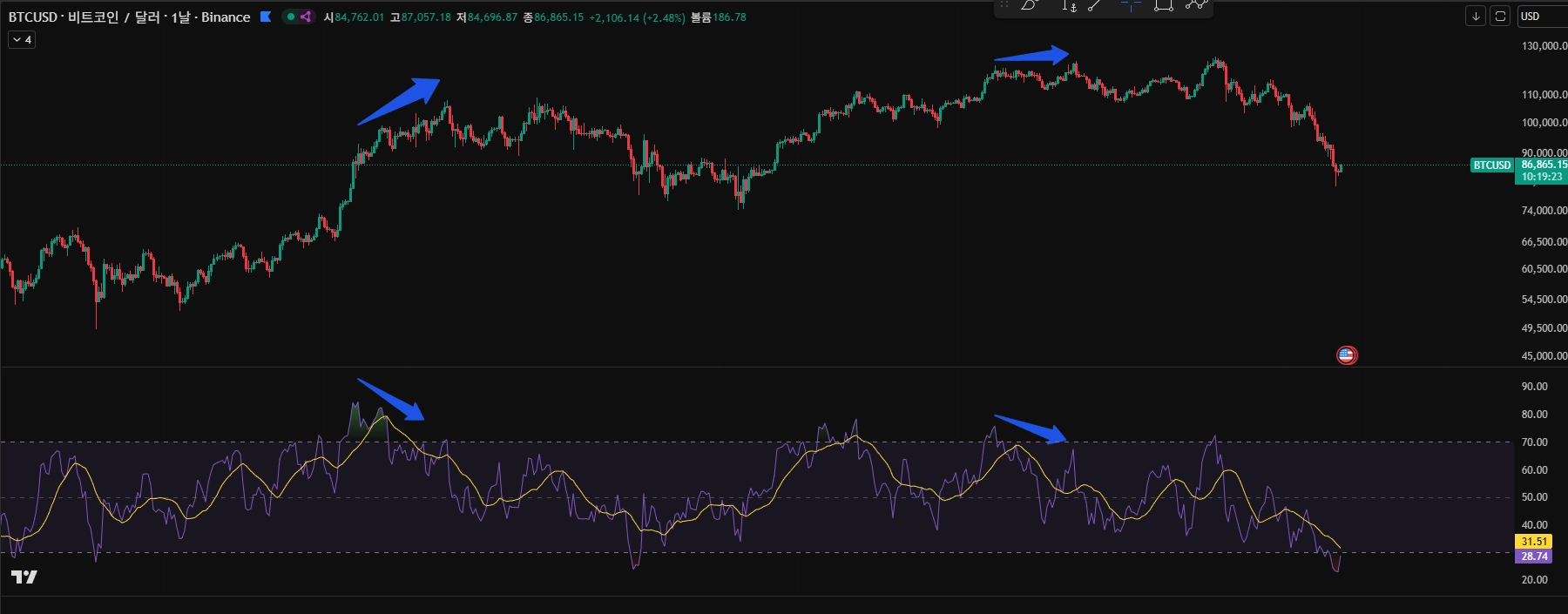Click the 1날 interval label in title
This screenshot has width=1568, height=614.
coord(180,17)
